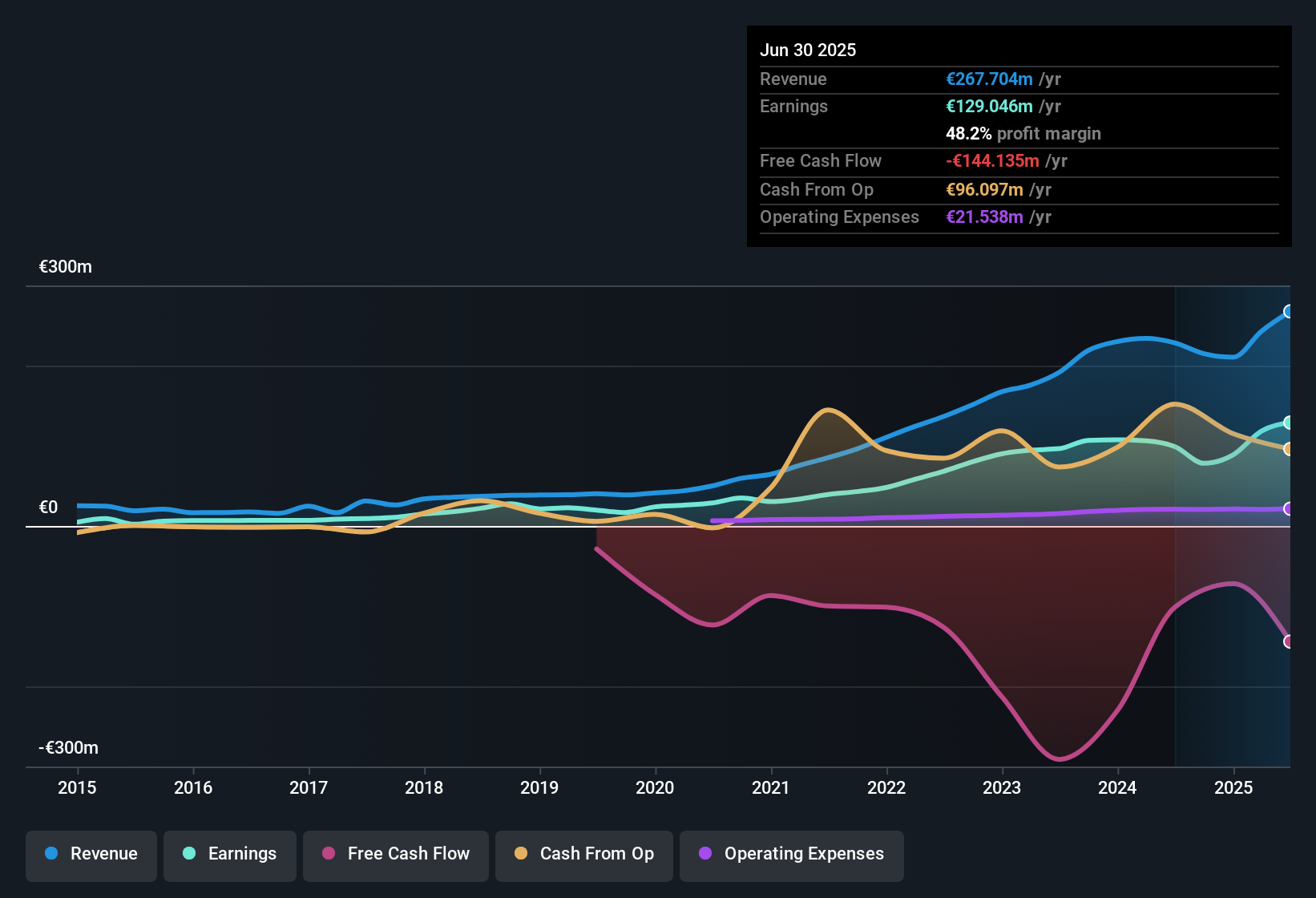Click the 2015 label on the time axis
This screenshot has width=1316, height=898.
[77, 788]
